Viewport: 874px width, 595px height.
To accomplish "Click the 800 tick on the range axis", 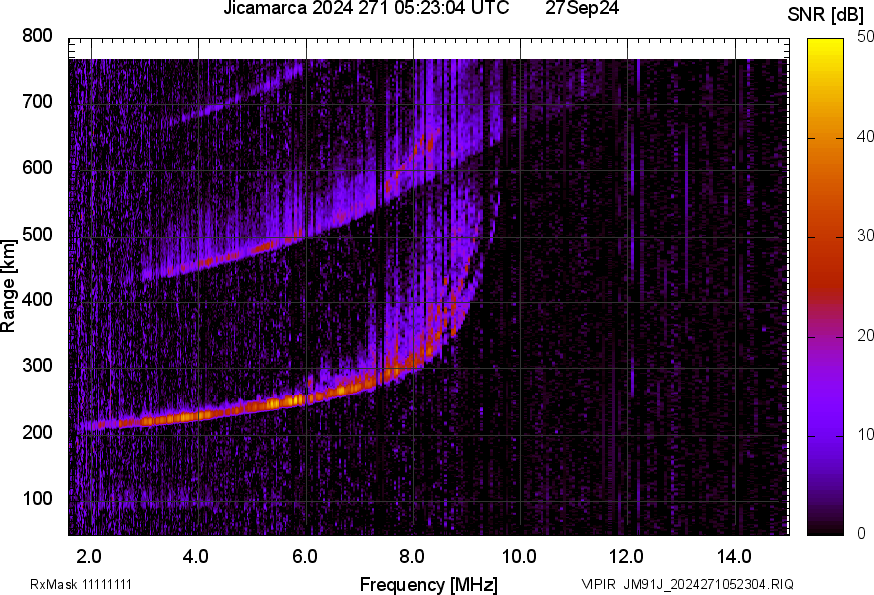I will click(x=37, y=36).
